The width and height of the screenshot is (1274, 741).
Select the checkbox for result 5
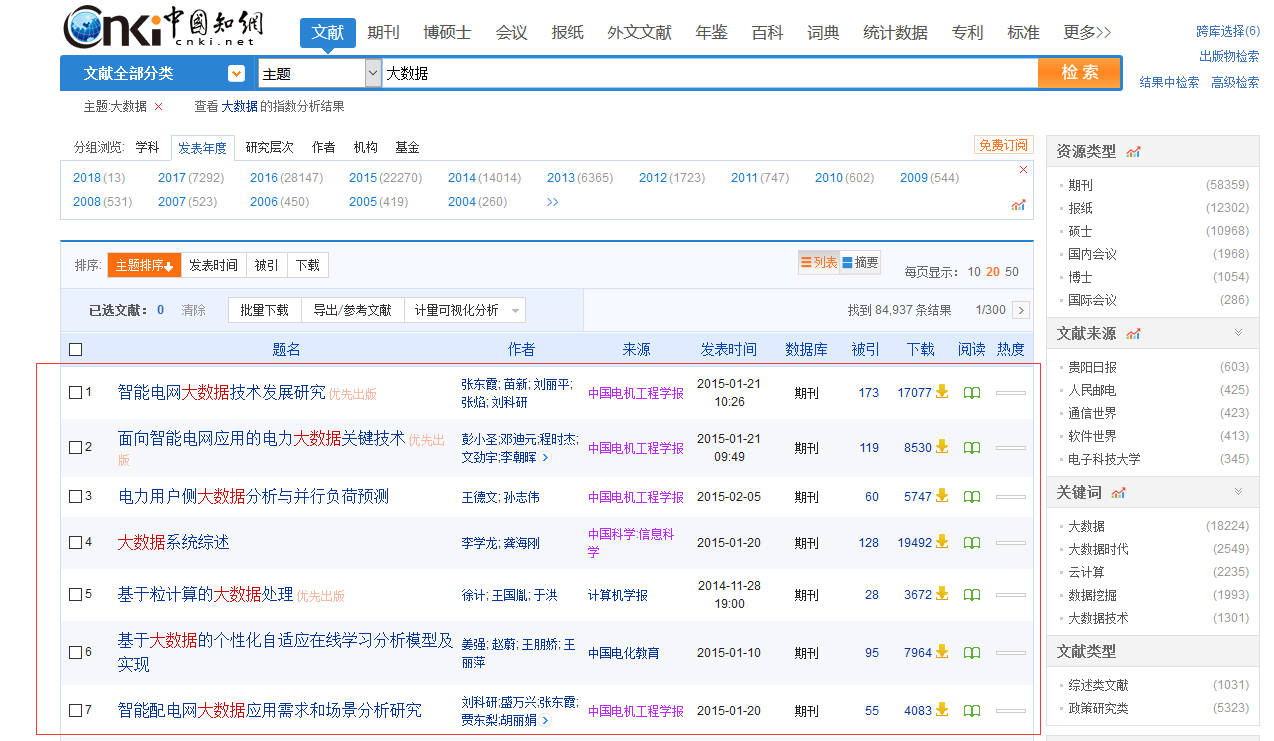click(x=75, y=595)
